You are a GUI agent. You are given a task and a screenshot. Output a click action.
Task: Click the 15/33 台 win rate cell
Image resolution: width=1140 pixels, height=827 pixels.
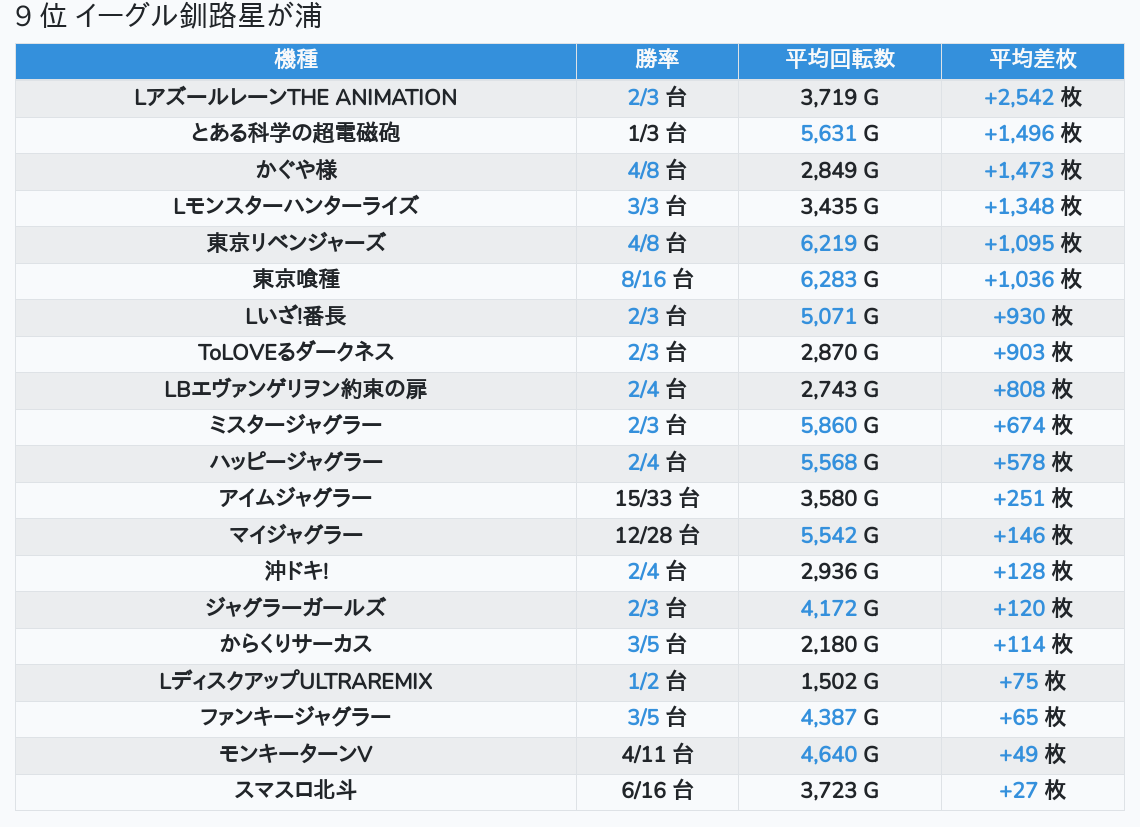click(657, 499)
